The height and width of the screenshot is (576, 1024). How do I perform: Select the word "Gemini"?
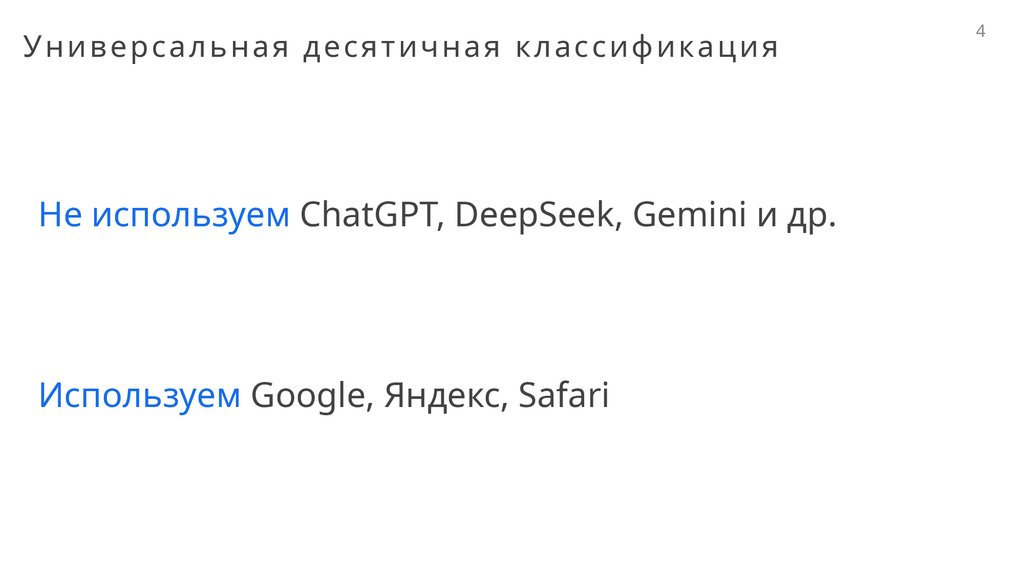(x=690, y=215)
